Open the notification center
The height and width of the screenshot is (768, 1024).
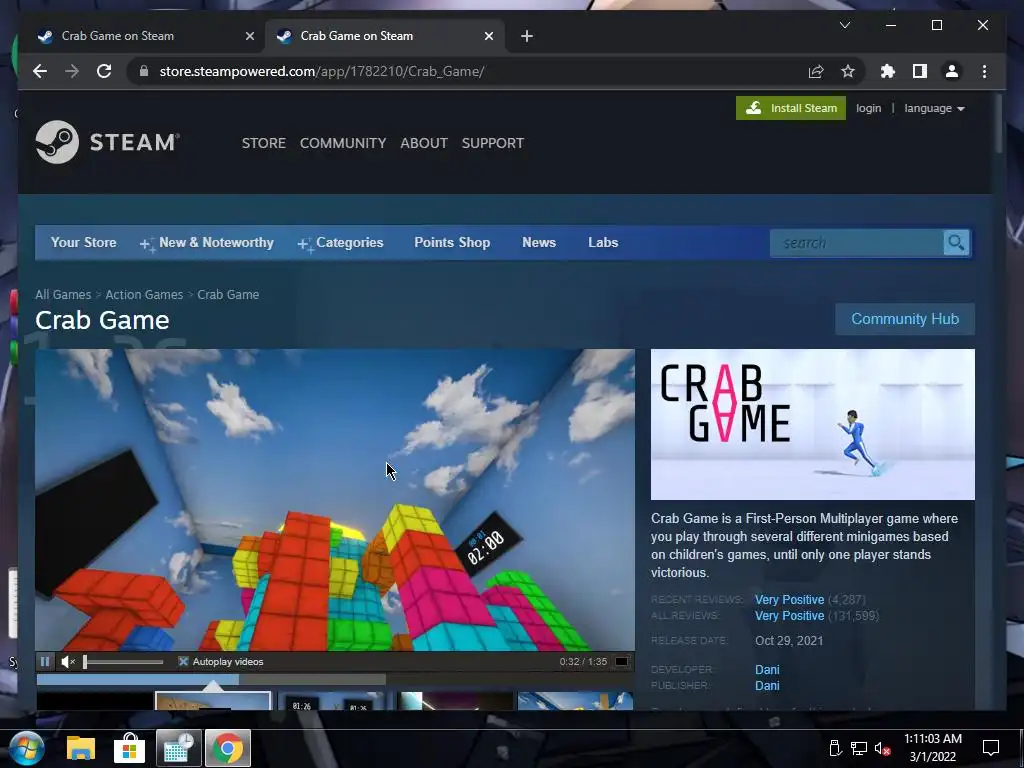coord(991,748)
